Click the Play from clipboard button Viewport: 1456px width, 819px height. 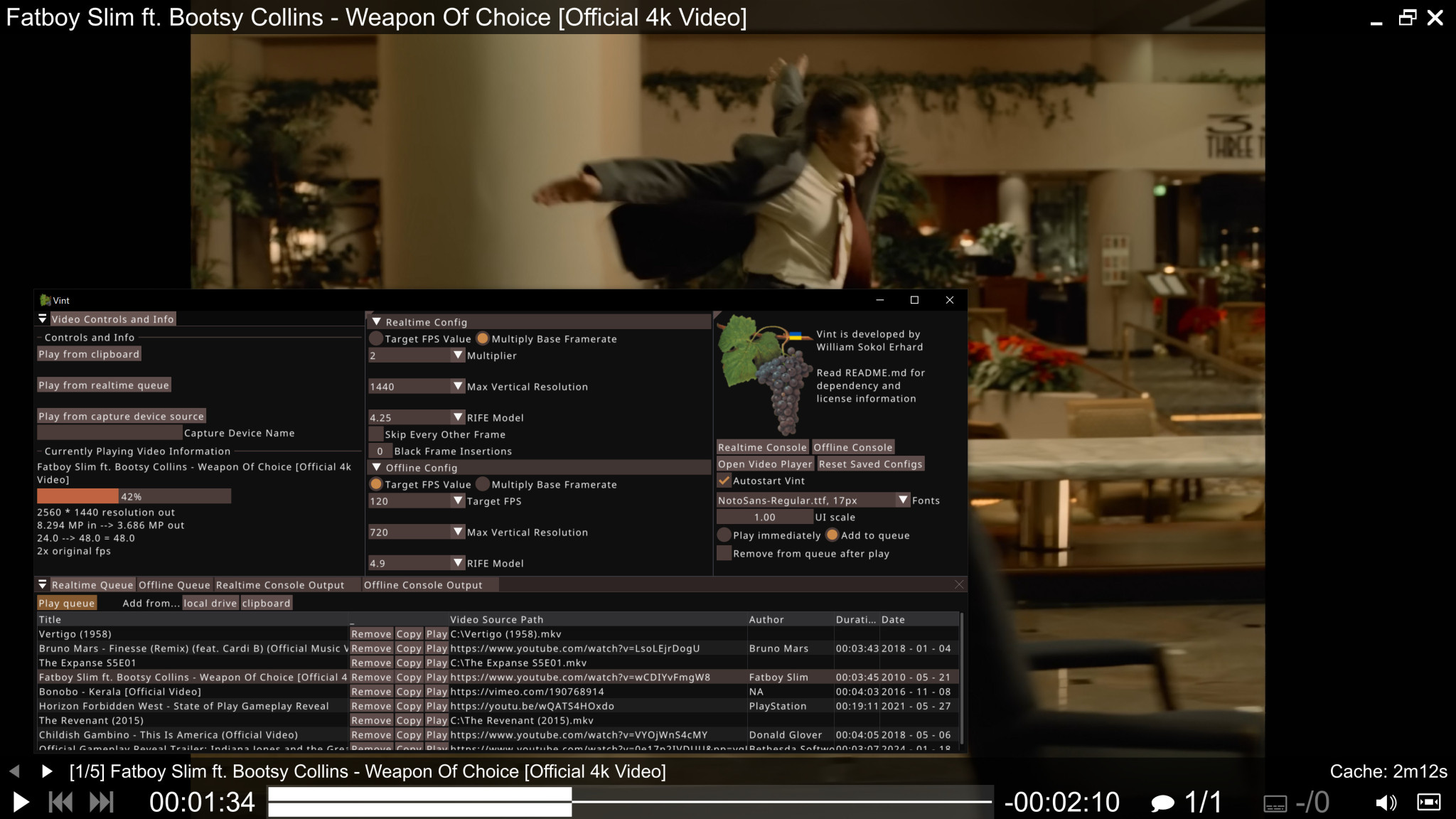point(89,353)
